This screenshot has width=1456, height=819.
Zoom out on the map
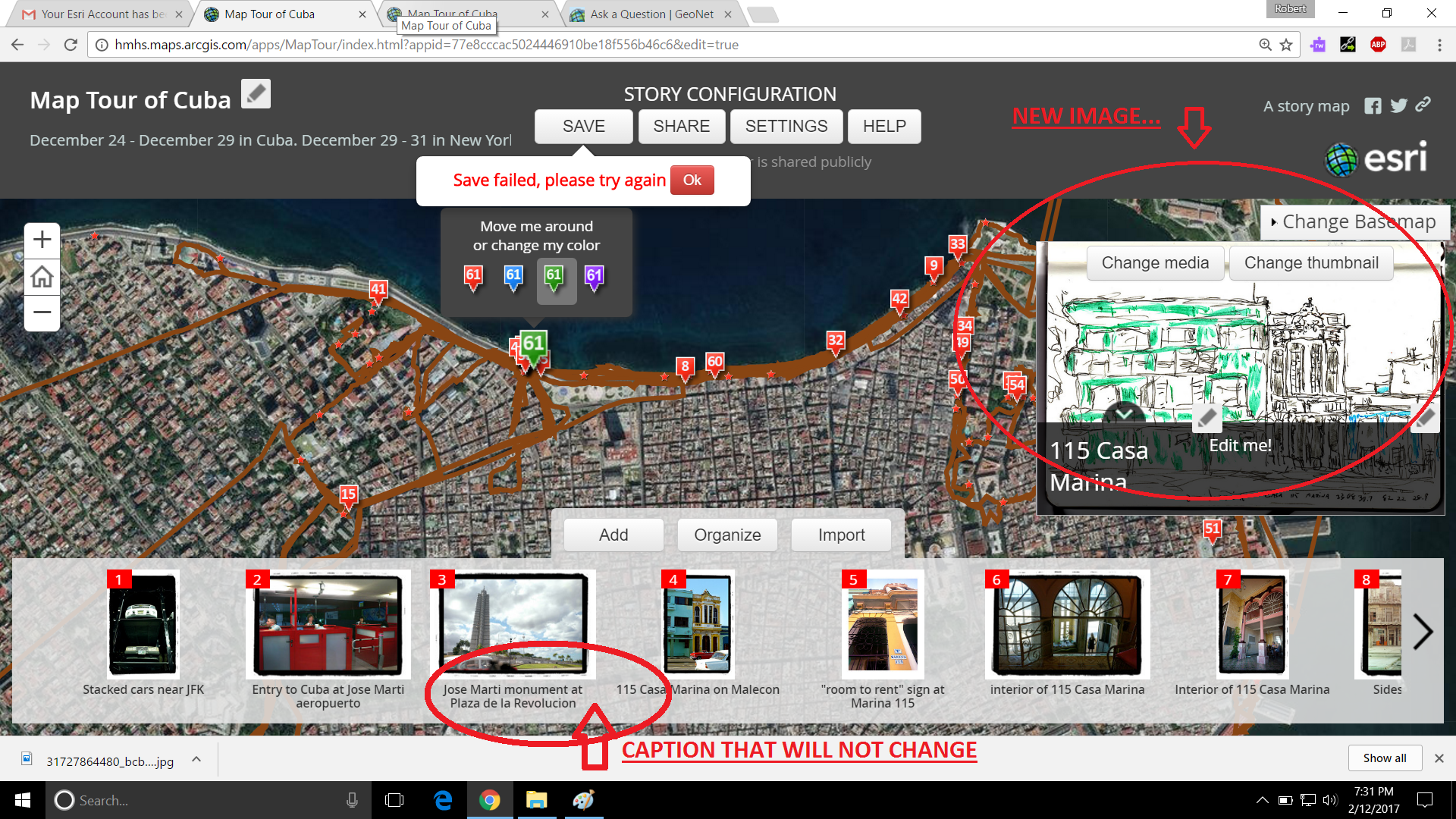pos(42,312)
